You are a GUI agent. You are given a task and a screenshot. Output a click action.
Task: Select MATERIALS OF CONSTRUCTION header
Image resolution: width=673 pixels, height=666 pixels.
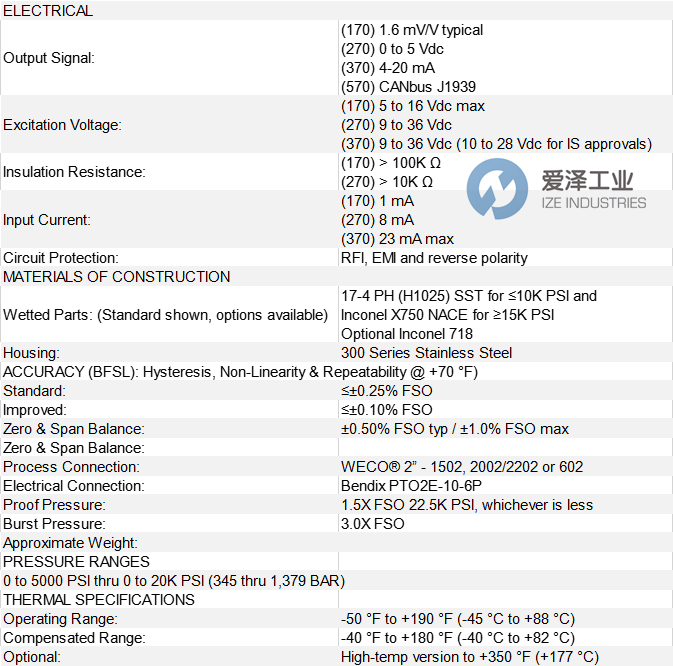coord(117,277)
